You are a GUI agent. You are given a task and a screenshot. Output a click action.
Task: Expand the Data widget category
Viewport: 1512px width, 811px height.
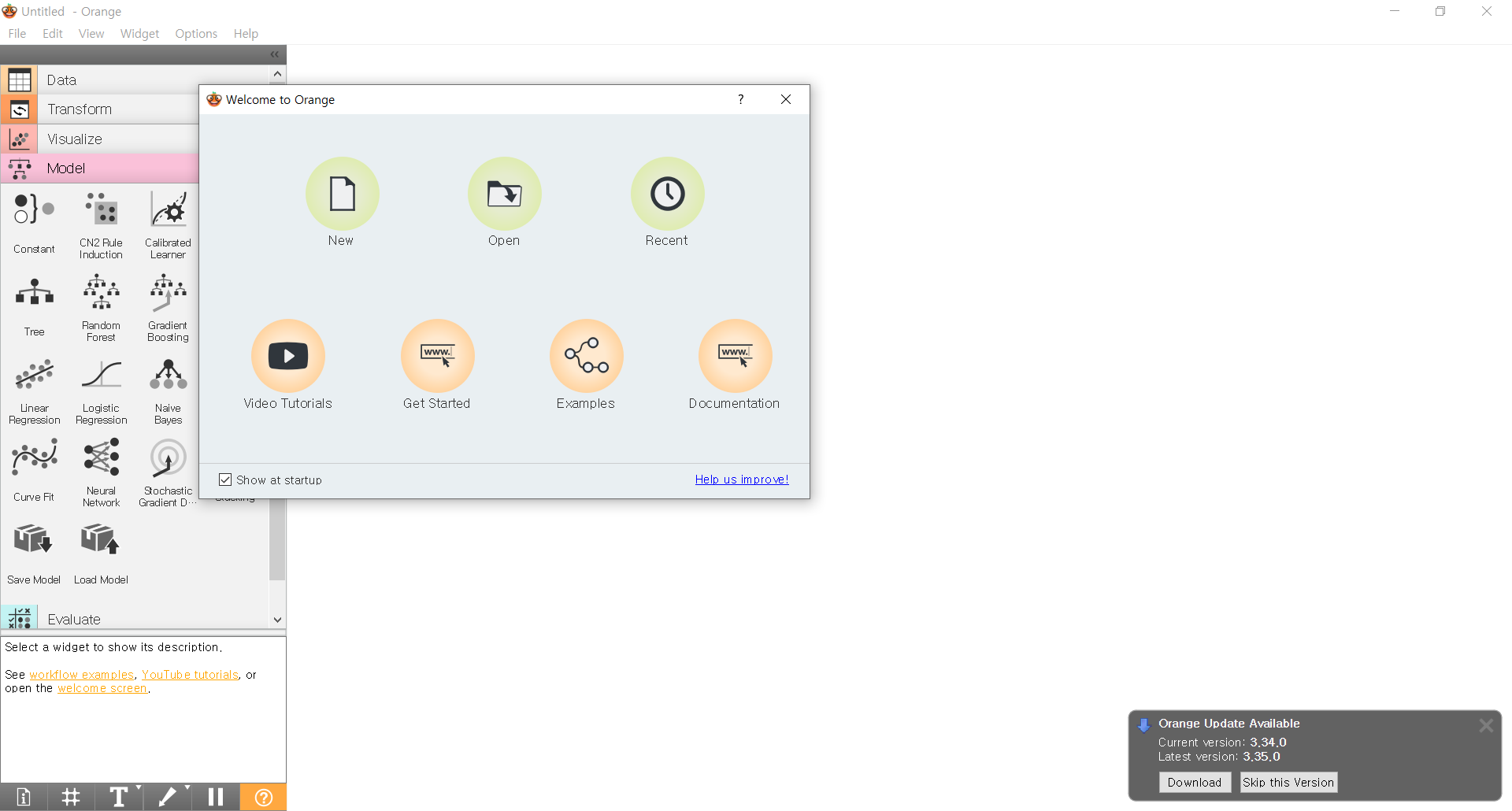click(100, 80)
